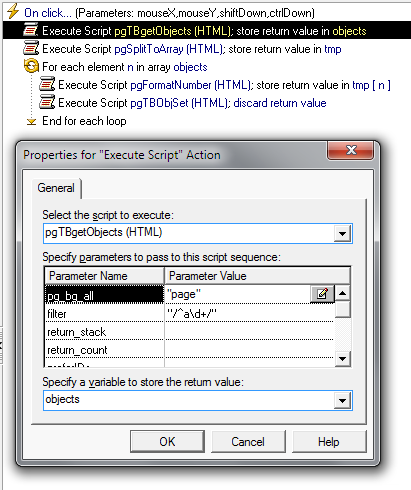This screenshot has height=490, width=411.
Task: Click the return_count parameter value cell
Action: (x=249, y=349)
